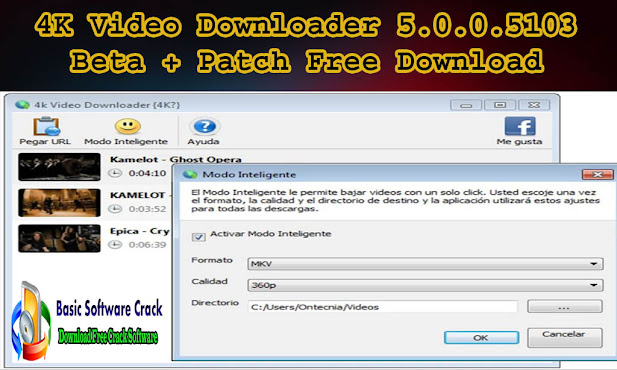Click the Directorio path input field
The image size is (617, 370).
[x=382, y=307]
